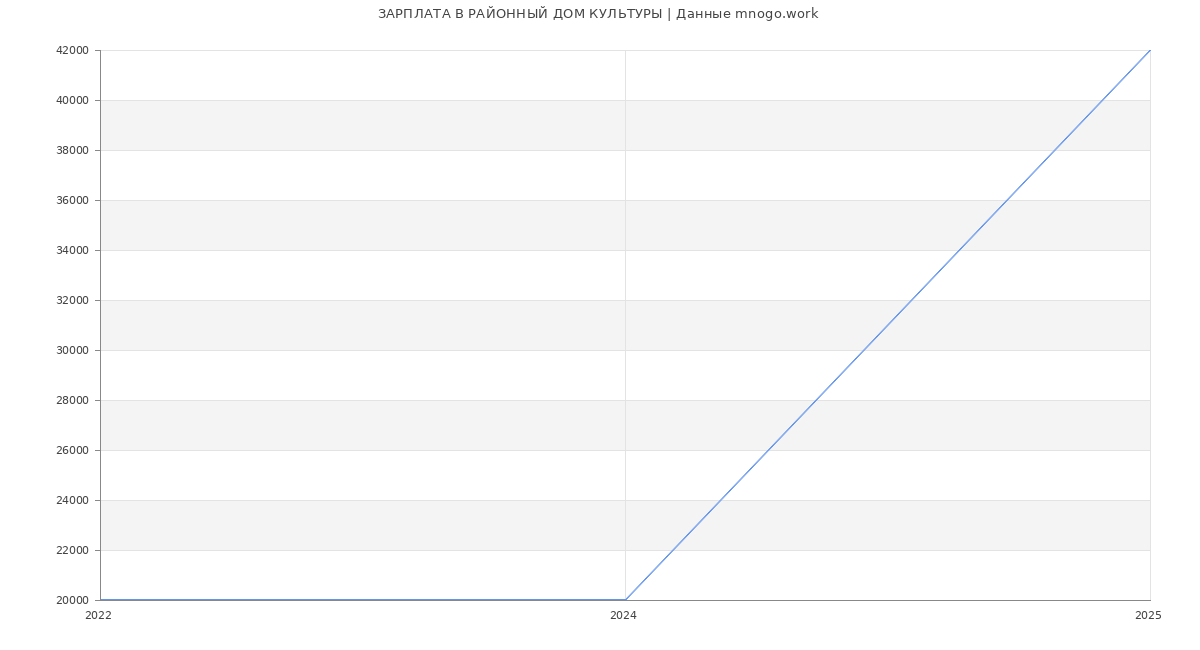Viewport: 1200px width, 650px height.
Task: Select the line's peak point at 2025
Action: [1150, 50]
